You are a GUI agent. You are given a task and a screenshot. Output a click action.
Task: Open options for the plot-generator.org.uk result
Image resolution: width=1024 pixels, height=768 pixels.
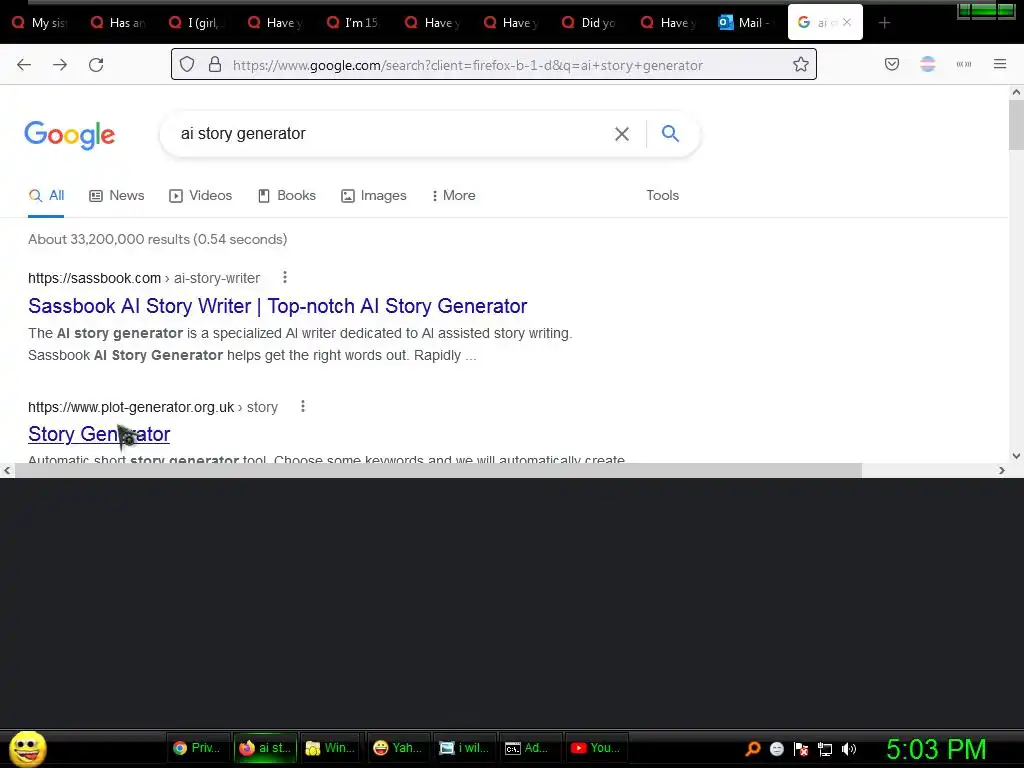pyautogui.click(x=303, y=406)
